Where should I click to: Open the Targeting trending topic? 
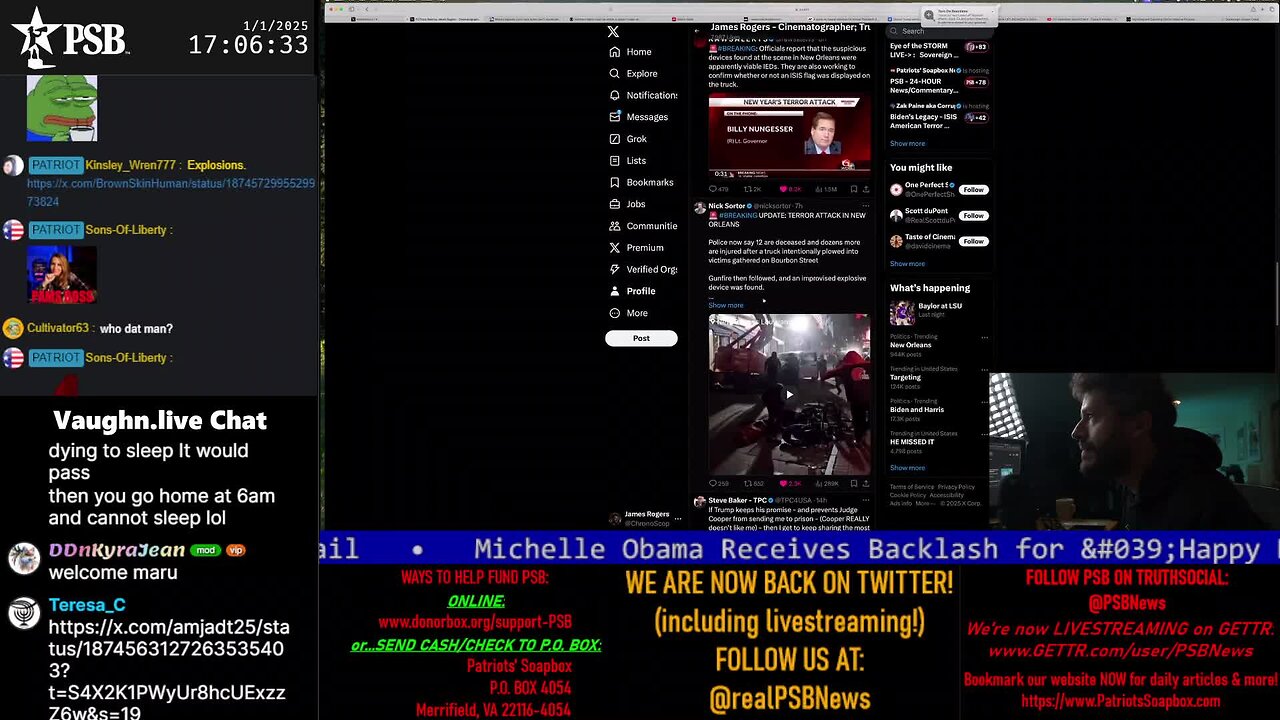click(905, 378)
